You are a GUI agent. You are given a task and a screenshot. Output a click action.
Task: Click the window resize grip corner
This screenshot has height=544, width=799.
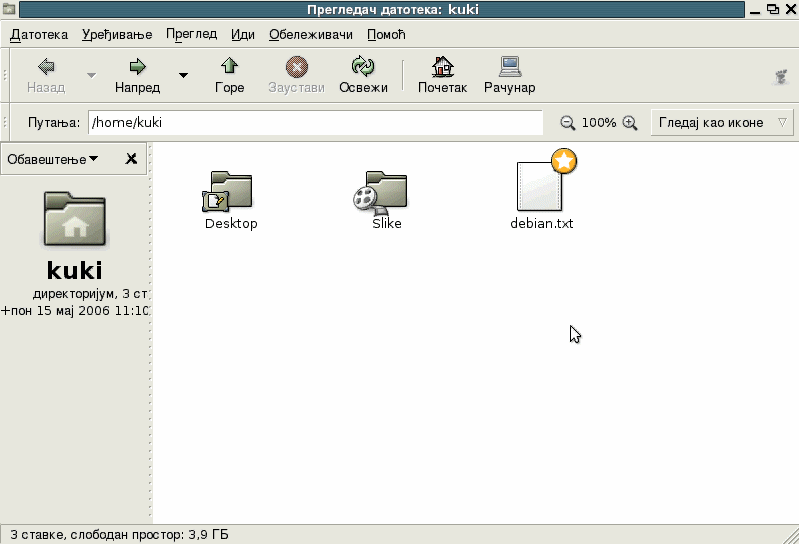point(791,536)
